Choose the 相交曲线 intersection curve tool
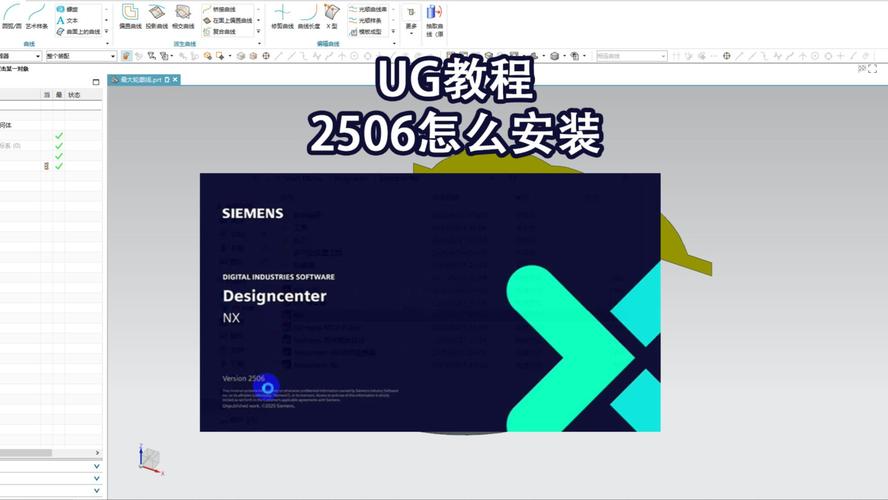 tap(182, 16)
